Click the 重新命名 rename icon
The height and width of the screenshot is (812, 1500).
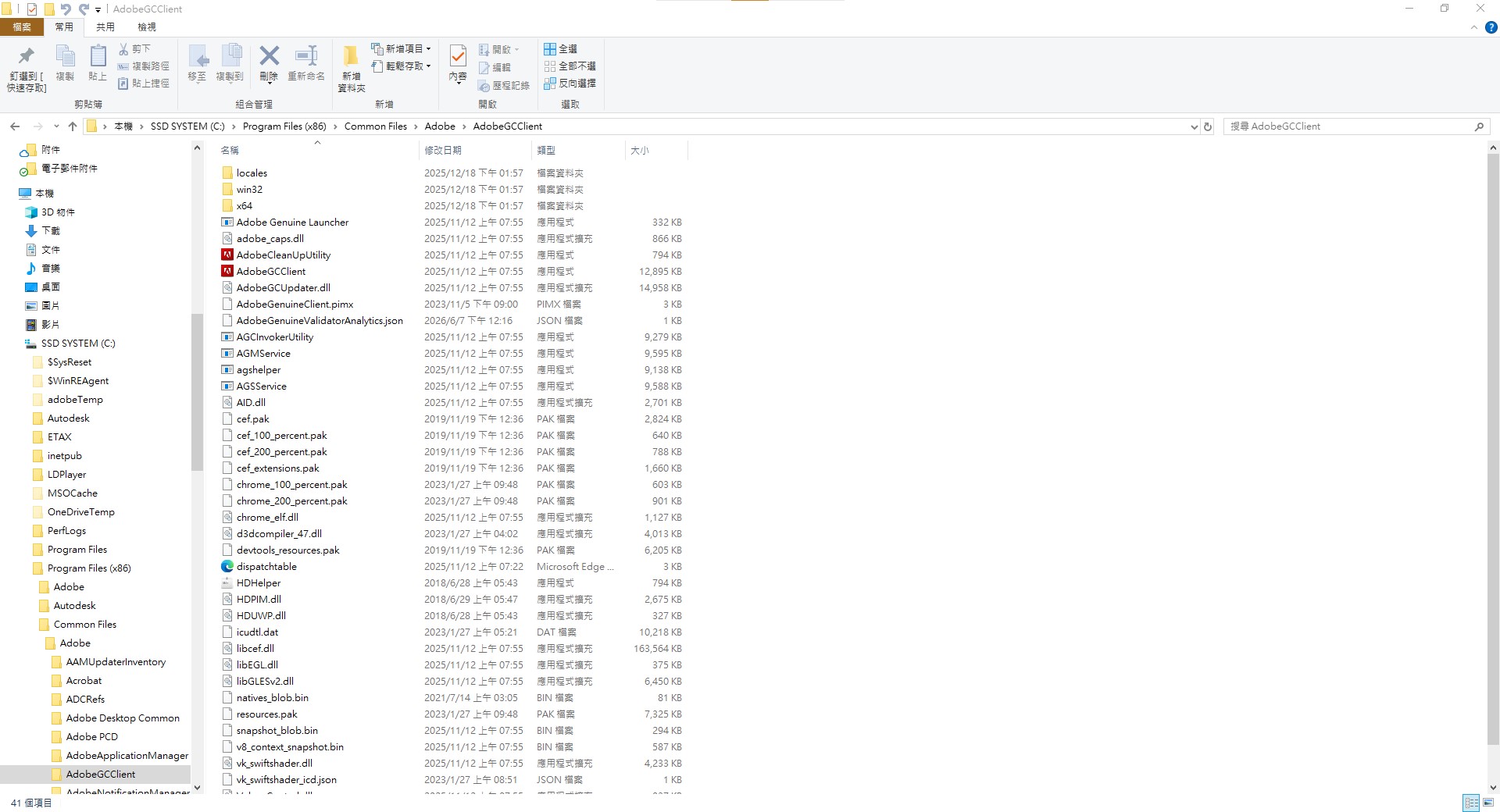(x=306, y=55)
